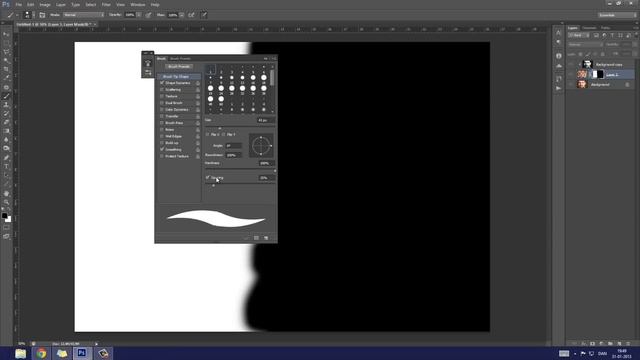This screenshot has width=640, height=360.
Task: Click the brush angle roundness circle control
Action: pyautogui.click(x=261, y=146)
